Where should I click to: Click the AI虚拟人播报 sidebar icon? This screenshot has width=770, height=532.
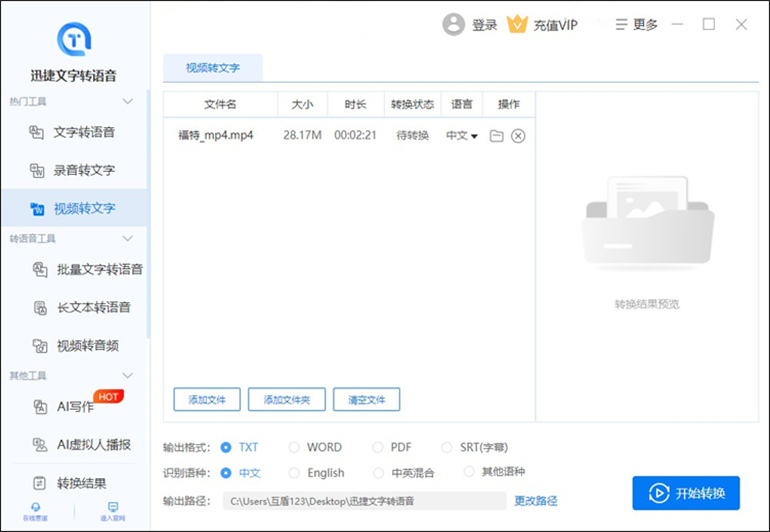pyautogui.click(x=40, y=445)
